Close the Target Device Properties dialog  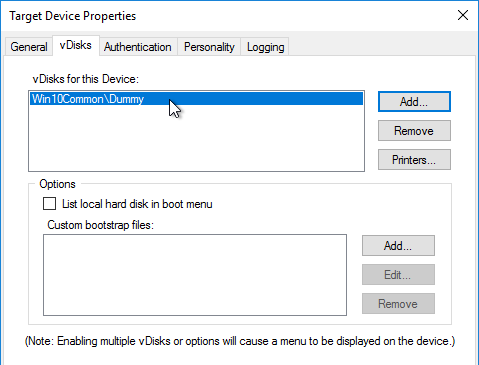click(463, 15)
